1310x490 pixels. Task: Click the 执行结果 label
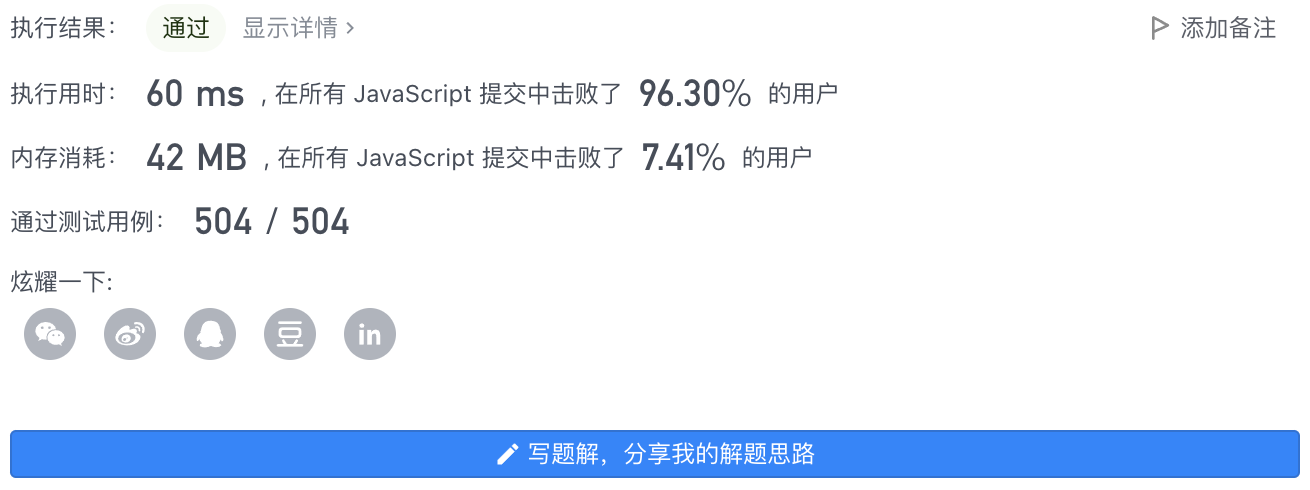pos(64,28)
